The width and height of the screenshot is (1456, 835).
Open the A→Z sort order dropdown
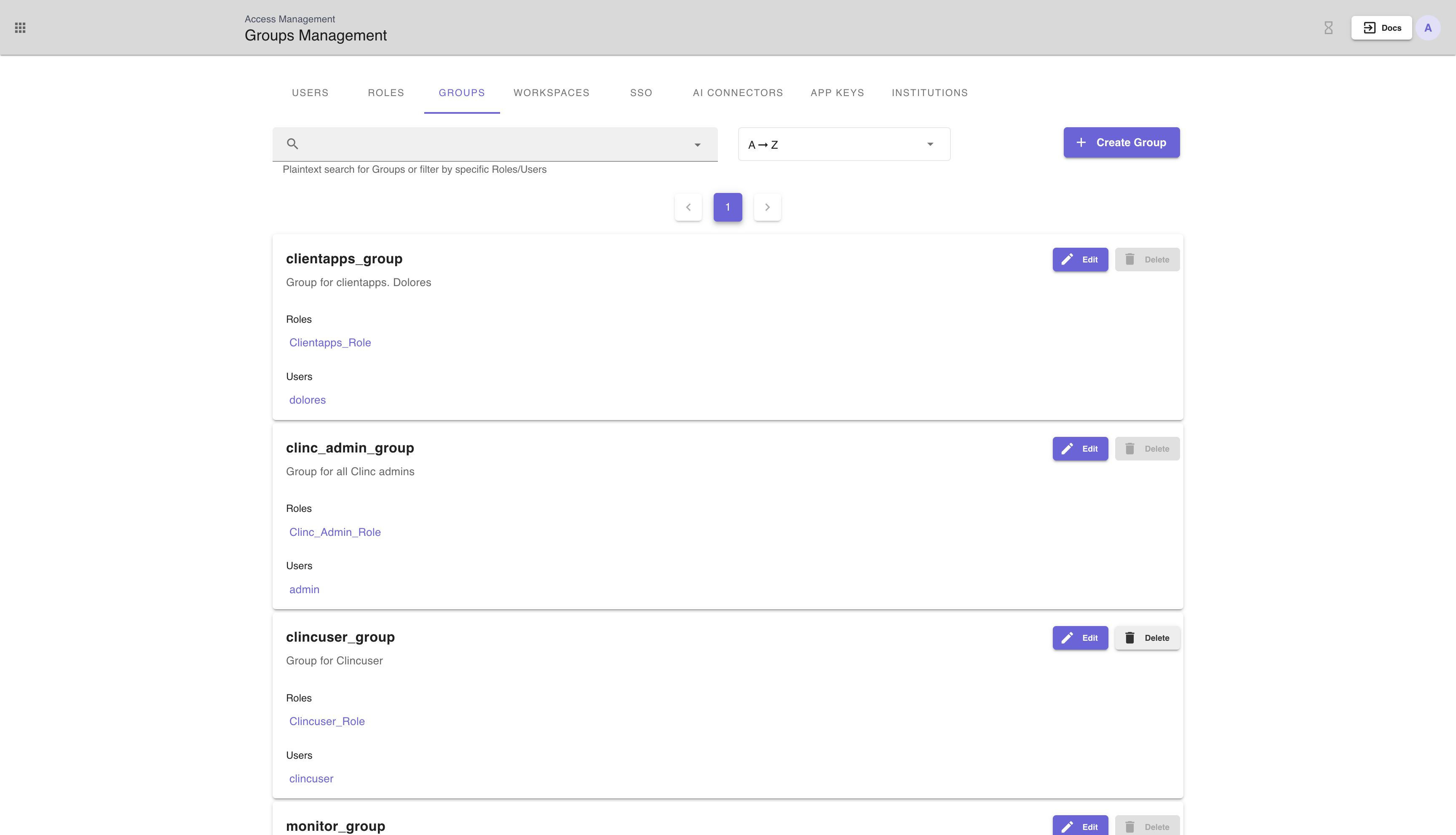pos(843,145)
